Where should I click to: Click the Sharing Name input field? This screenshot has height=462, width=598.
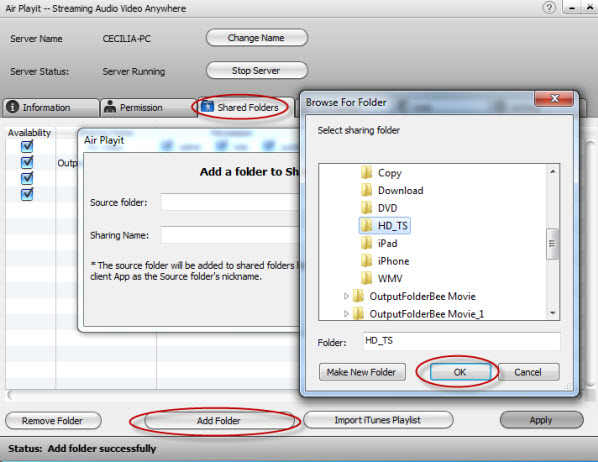pyautogui.click(x=230, y=235)
